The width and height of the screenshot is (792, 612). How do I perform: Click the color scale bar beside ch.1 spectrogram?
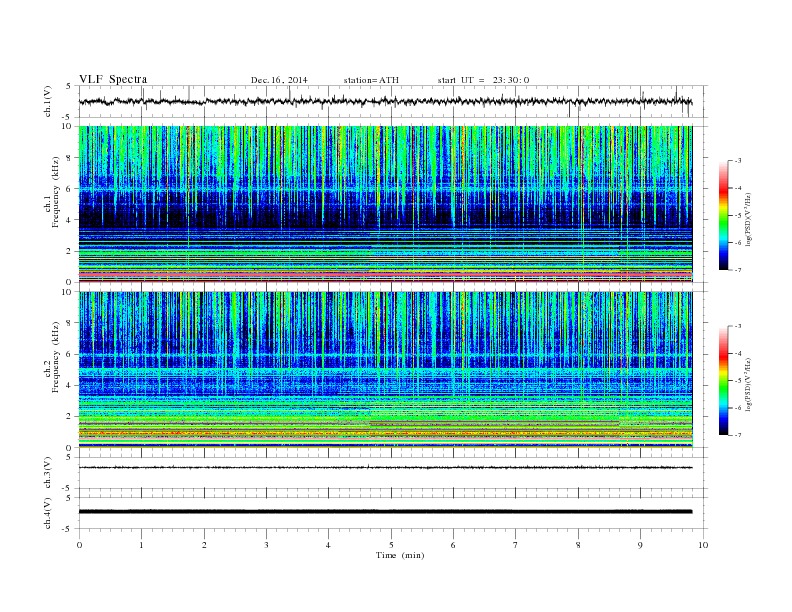723,215
